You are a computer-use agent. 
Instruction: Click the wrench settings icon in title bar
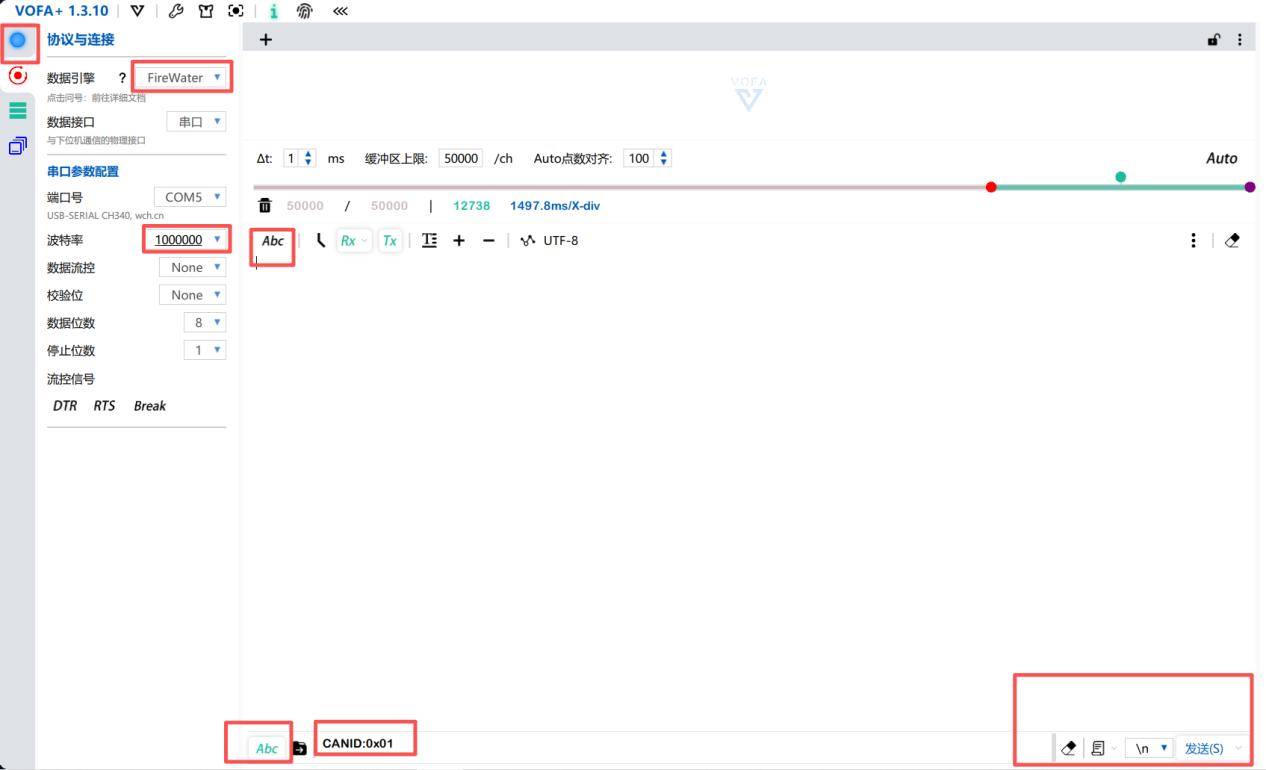176,11
